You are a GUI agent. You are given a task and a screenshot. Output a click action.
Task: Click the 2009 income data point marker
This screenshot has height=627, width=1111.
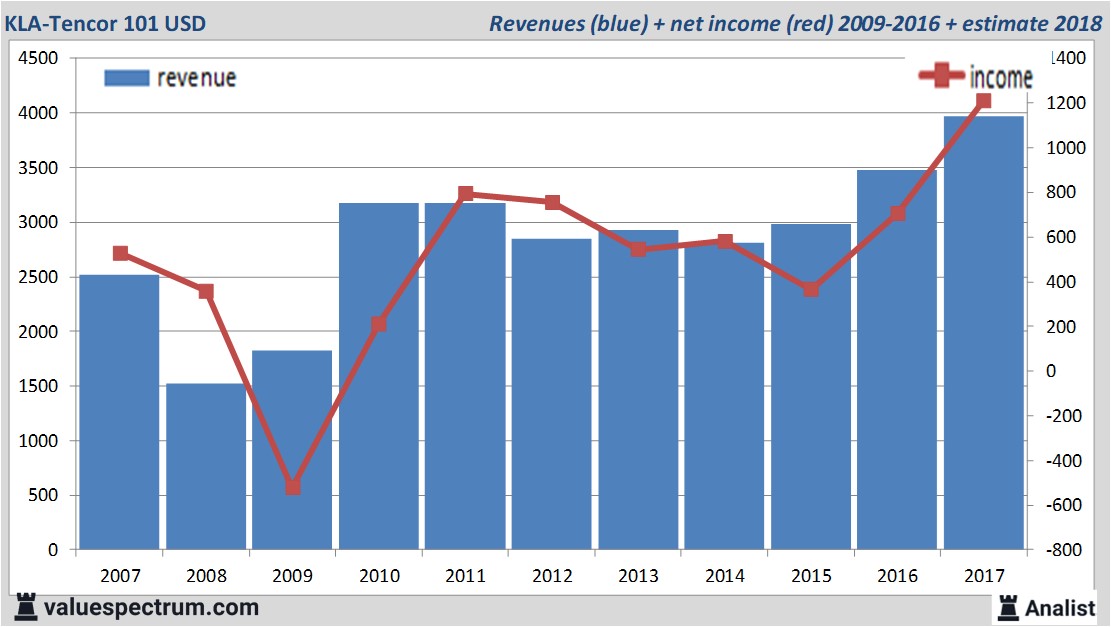coord(293,486)
